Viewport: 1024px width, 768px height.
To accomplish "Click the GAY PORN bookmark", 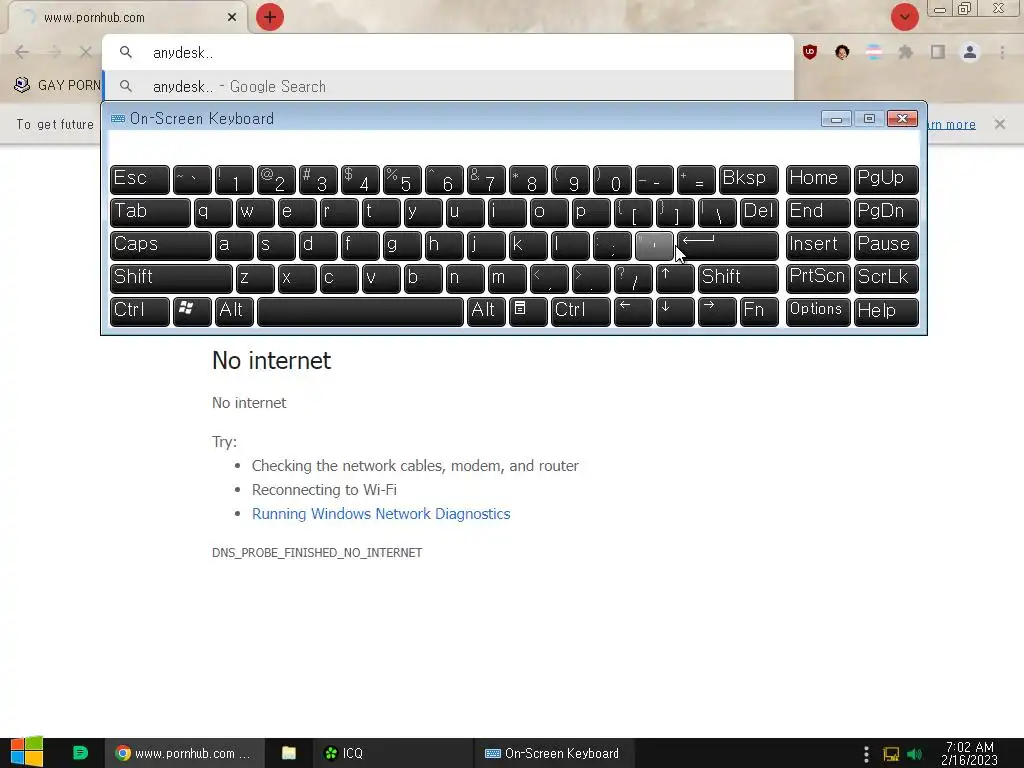I will [x=57, y=86].
